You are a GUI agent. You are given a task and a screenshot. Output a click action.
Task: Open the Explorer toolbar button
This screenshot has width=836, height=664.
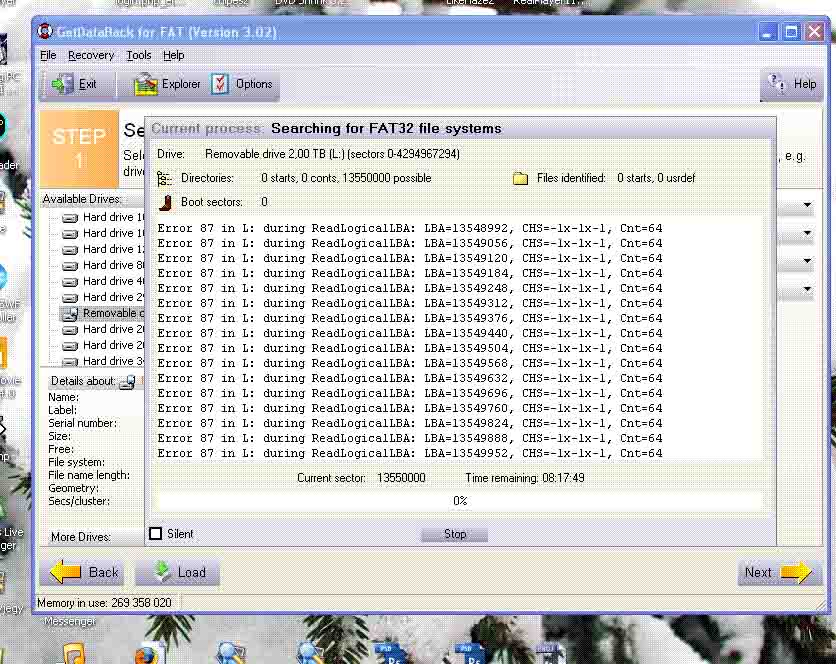[167, 84]
